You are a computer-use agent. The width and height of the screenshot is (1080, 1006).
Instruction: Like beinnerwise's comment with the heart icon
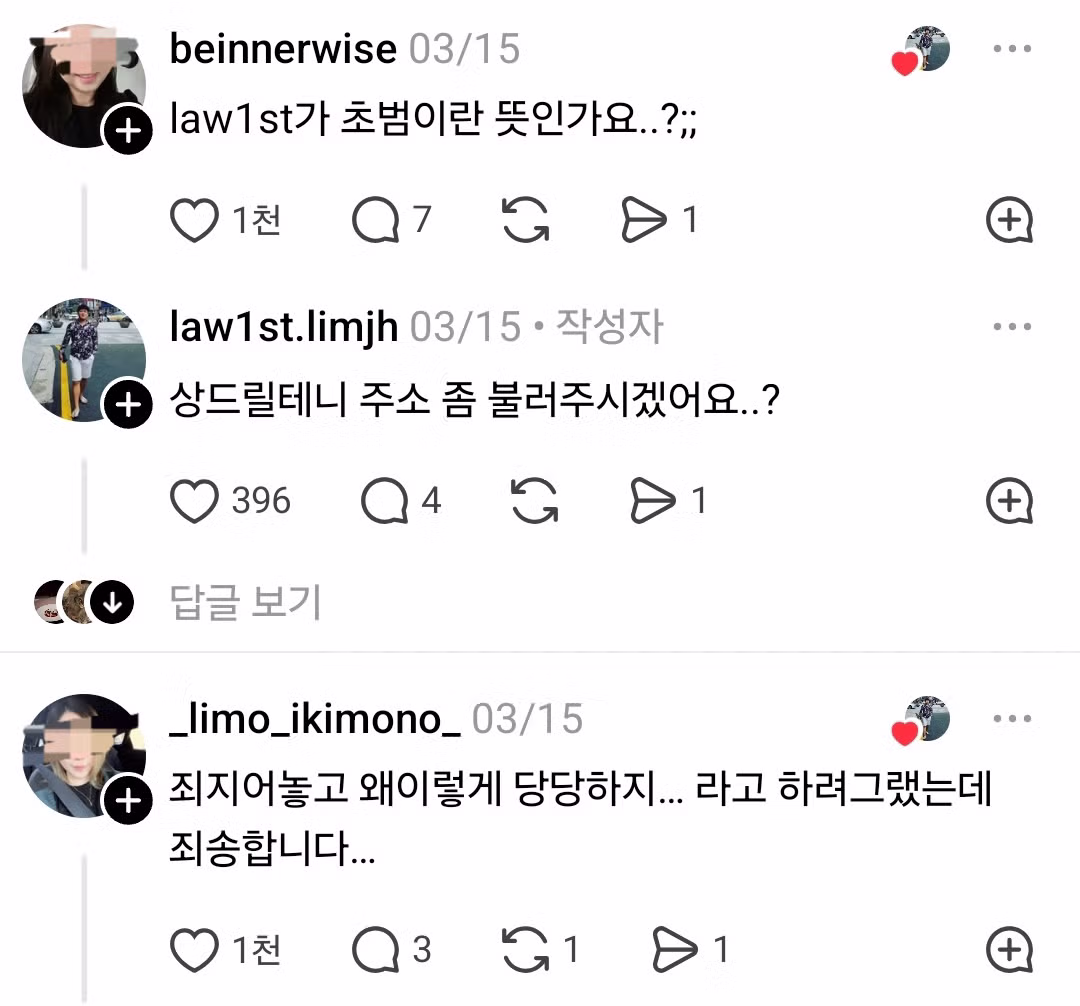197,221
